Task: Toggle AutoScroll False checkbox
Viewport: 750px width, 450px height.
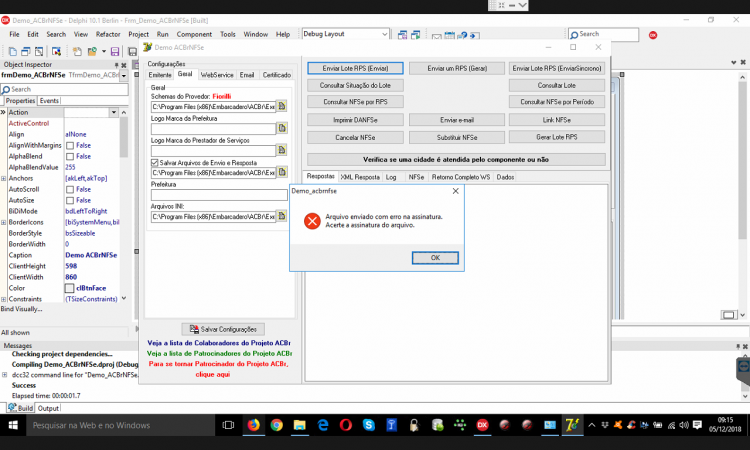Action: tap(70, 189)
